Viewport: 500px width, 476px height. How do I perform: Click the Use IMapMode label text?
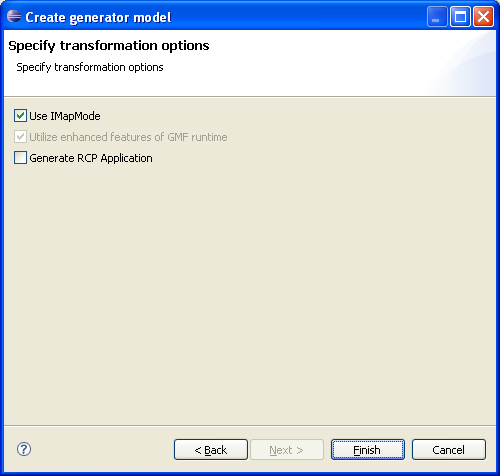click(65, 116)
